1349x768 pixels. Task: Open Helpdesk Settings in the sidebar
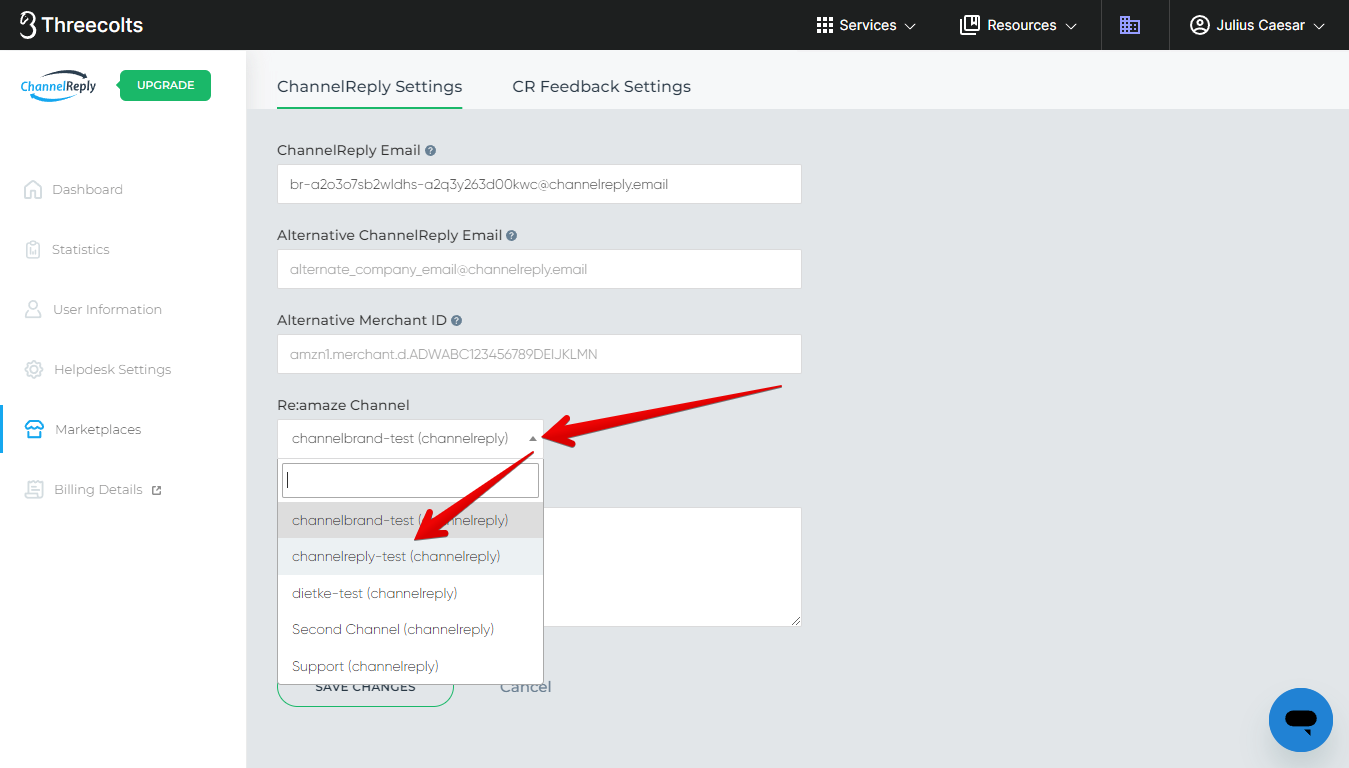point(112,370)
